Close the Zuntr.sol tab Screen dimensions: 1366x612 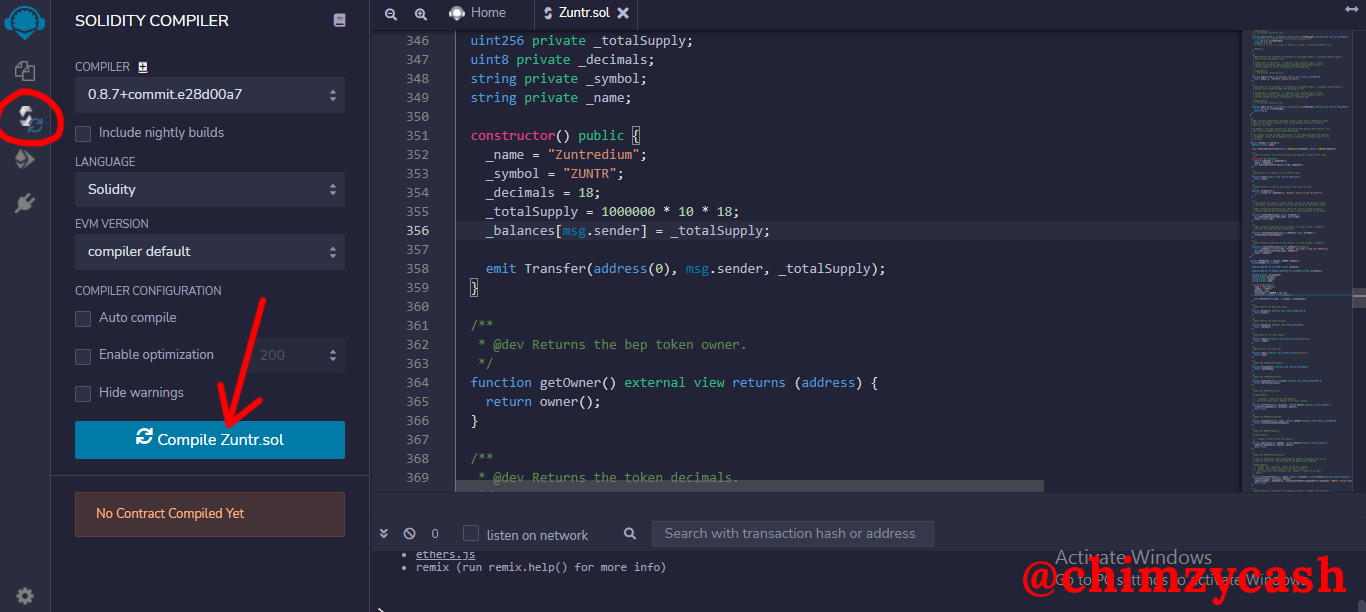click(623, 13)
